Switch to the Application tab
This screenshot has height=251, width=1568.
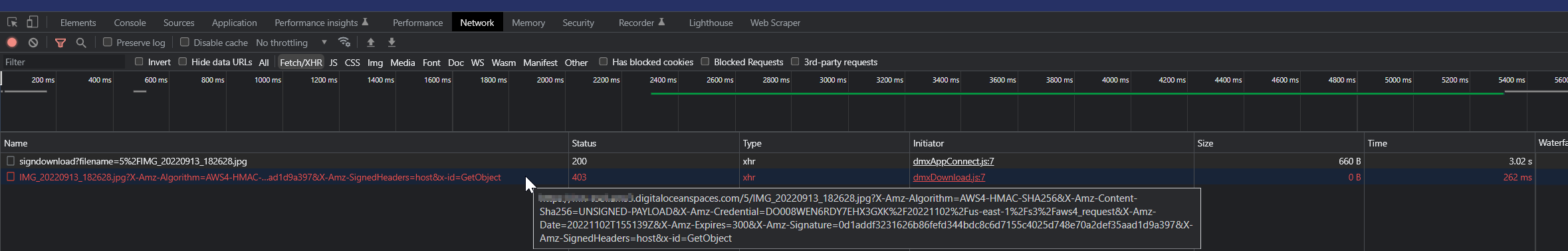pos(234,23)
